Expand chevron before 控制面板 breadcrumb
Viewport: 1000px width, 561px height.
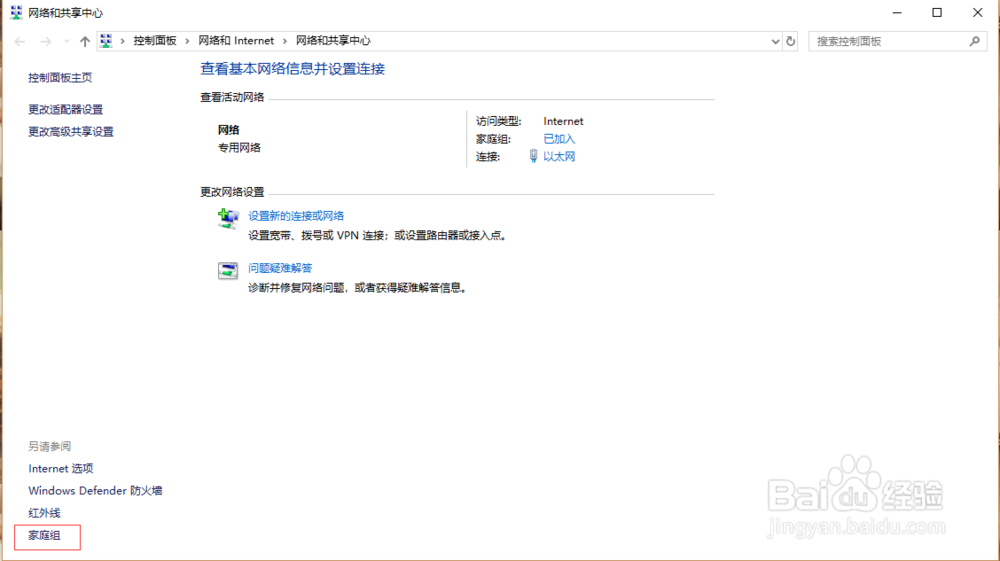122,41
